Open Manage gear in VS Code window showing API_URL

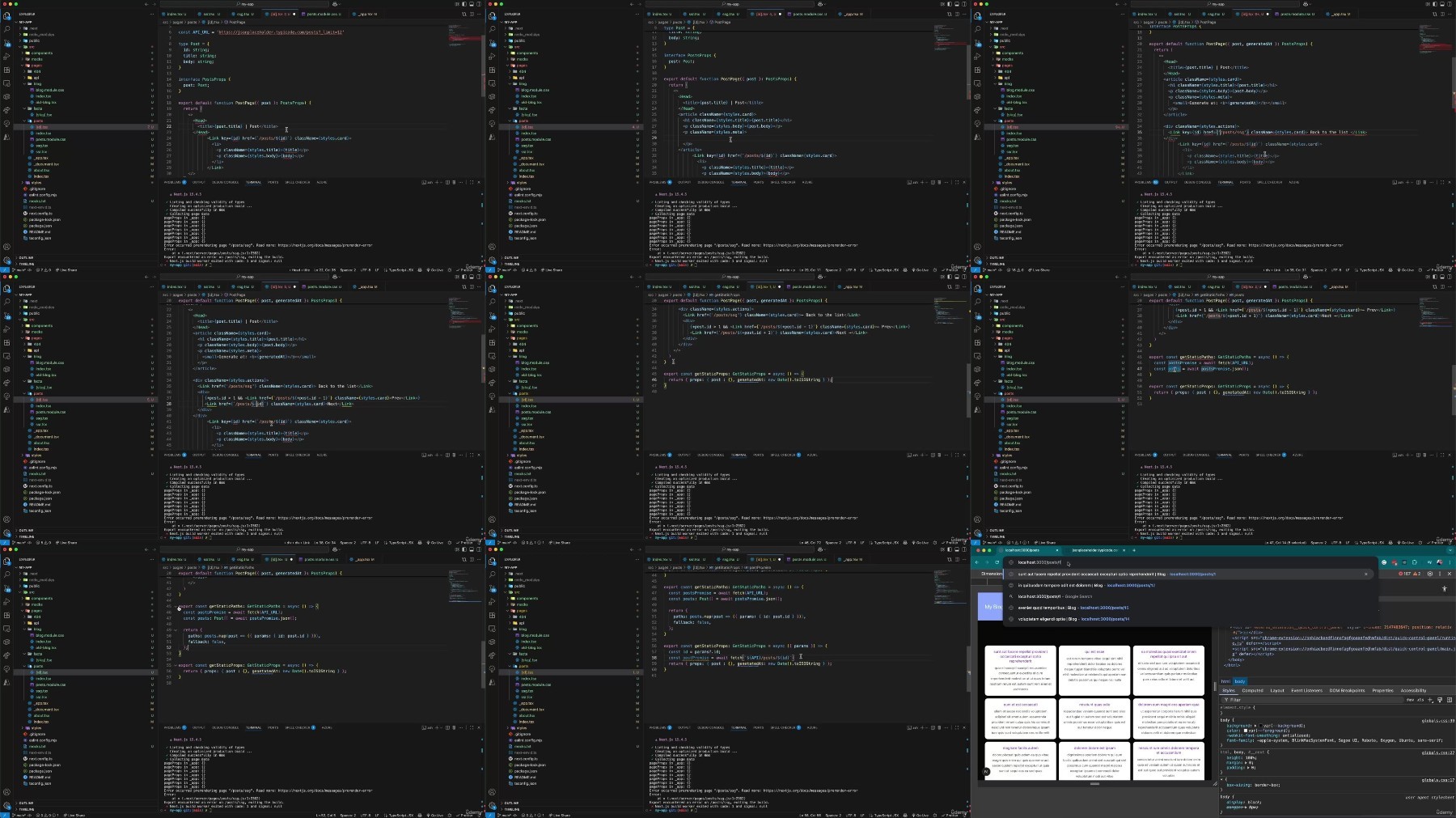[x=6, y=261]
